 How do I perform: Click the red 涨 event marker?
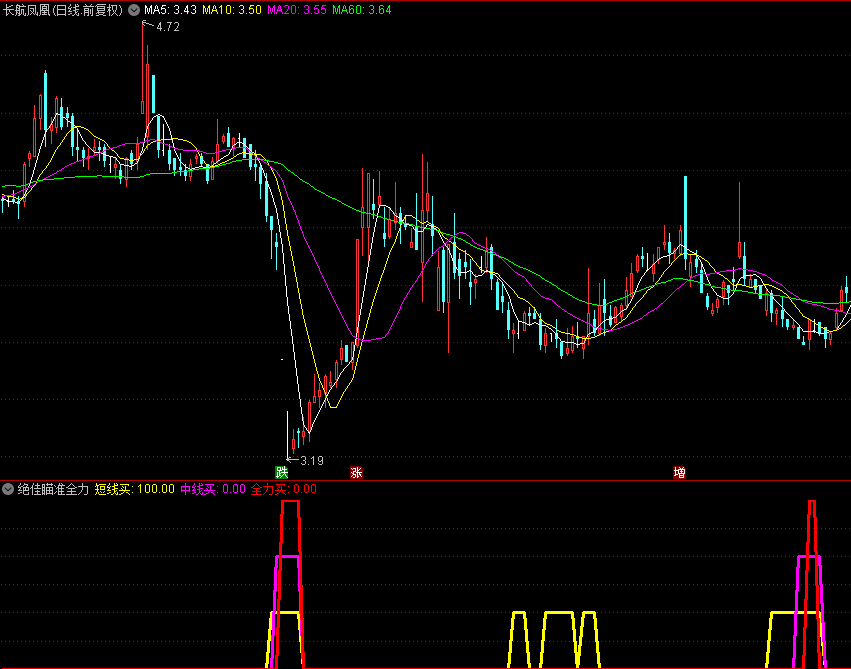point(356,472)
